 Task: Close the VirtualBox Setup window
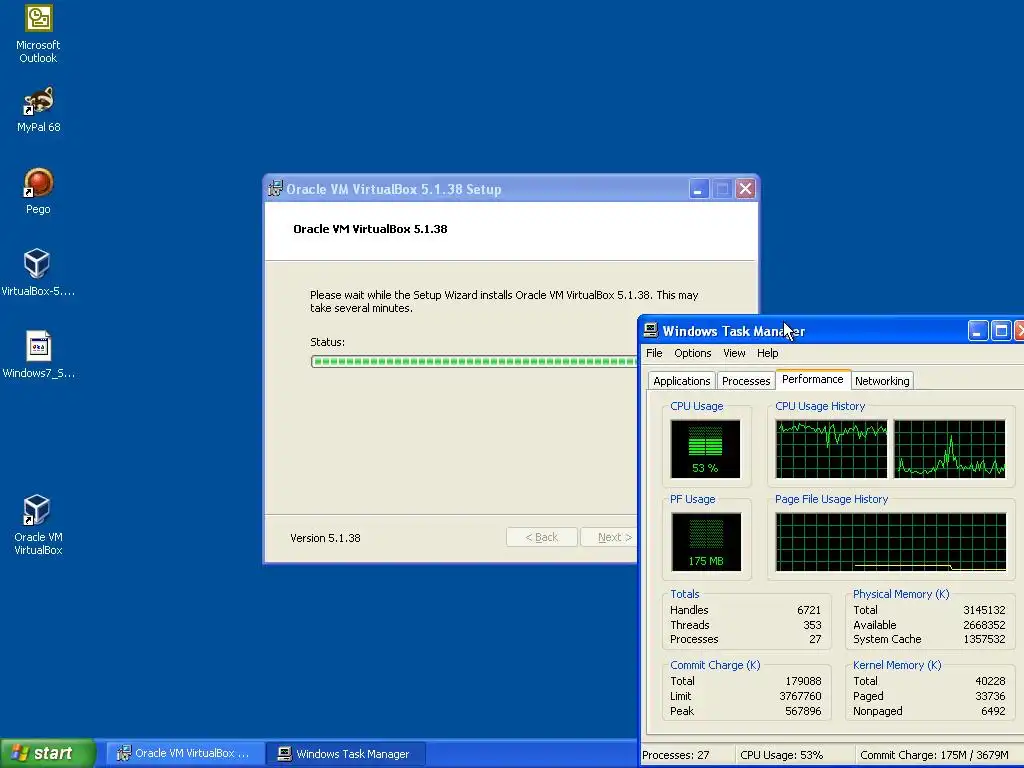(x=745, y=189)
